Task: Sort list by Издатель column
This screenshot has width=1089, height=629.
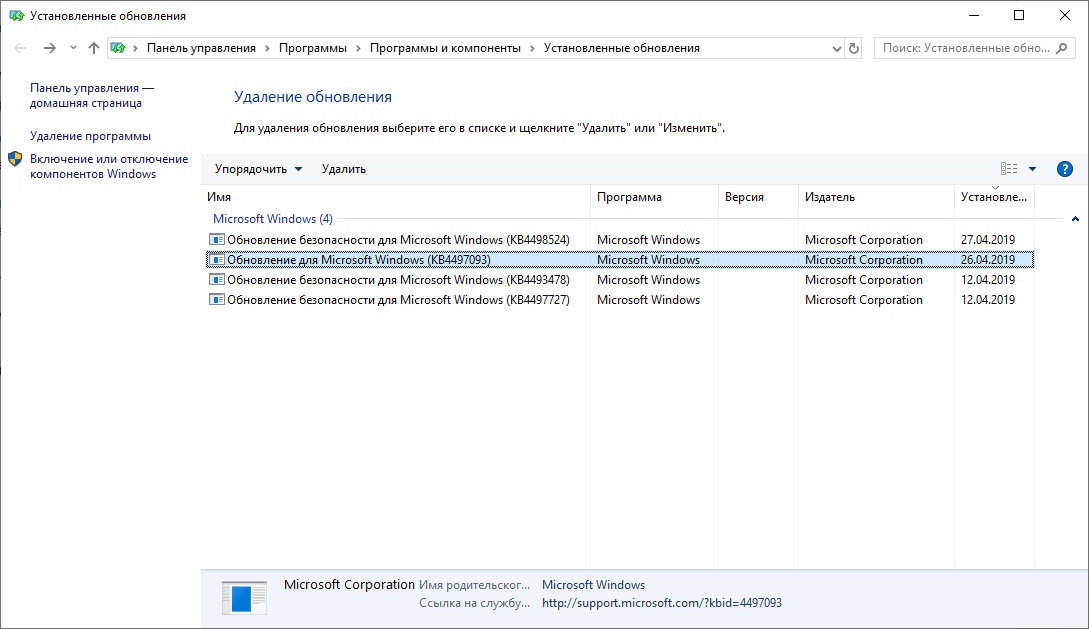Action: (876, 197)
